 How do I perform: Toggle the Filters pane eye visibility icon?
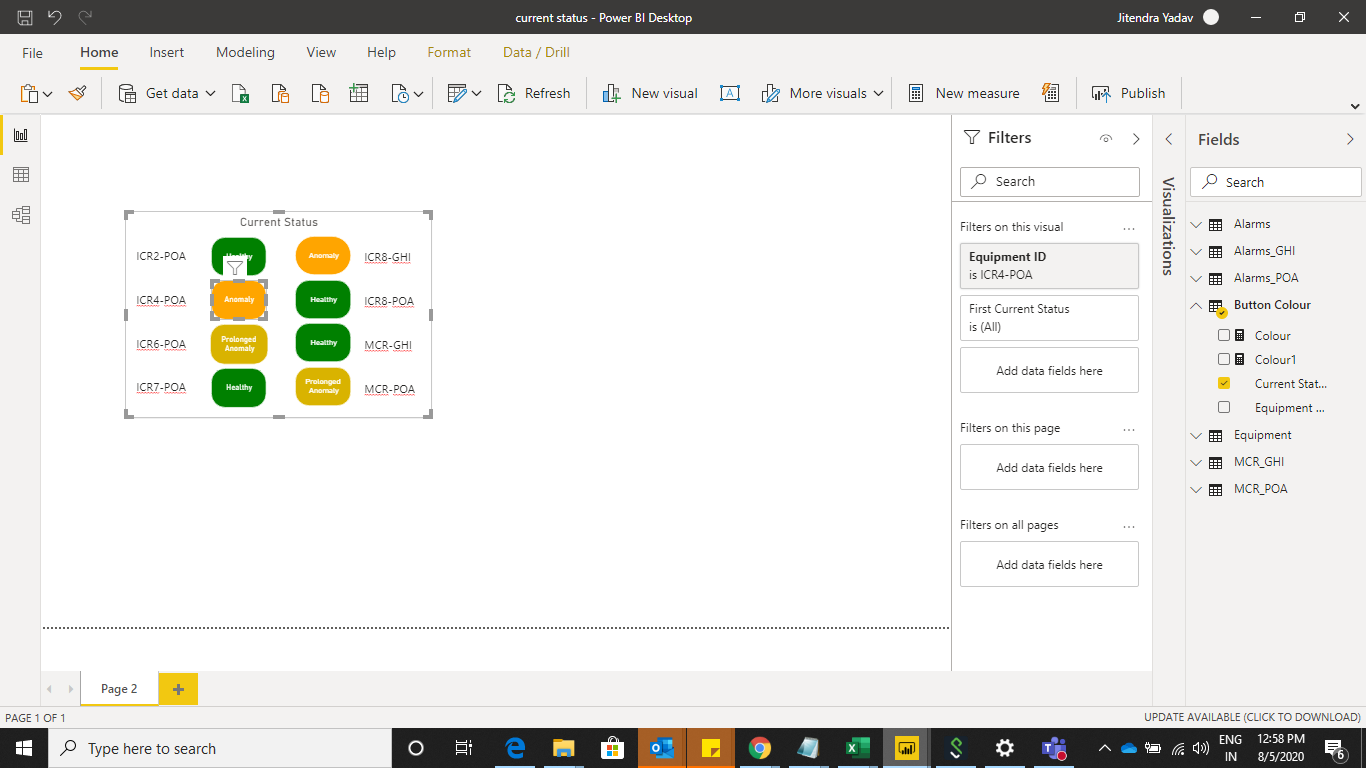pos(1106,139)
